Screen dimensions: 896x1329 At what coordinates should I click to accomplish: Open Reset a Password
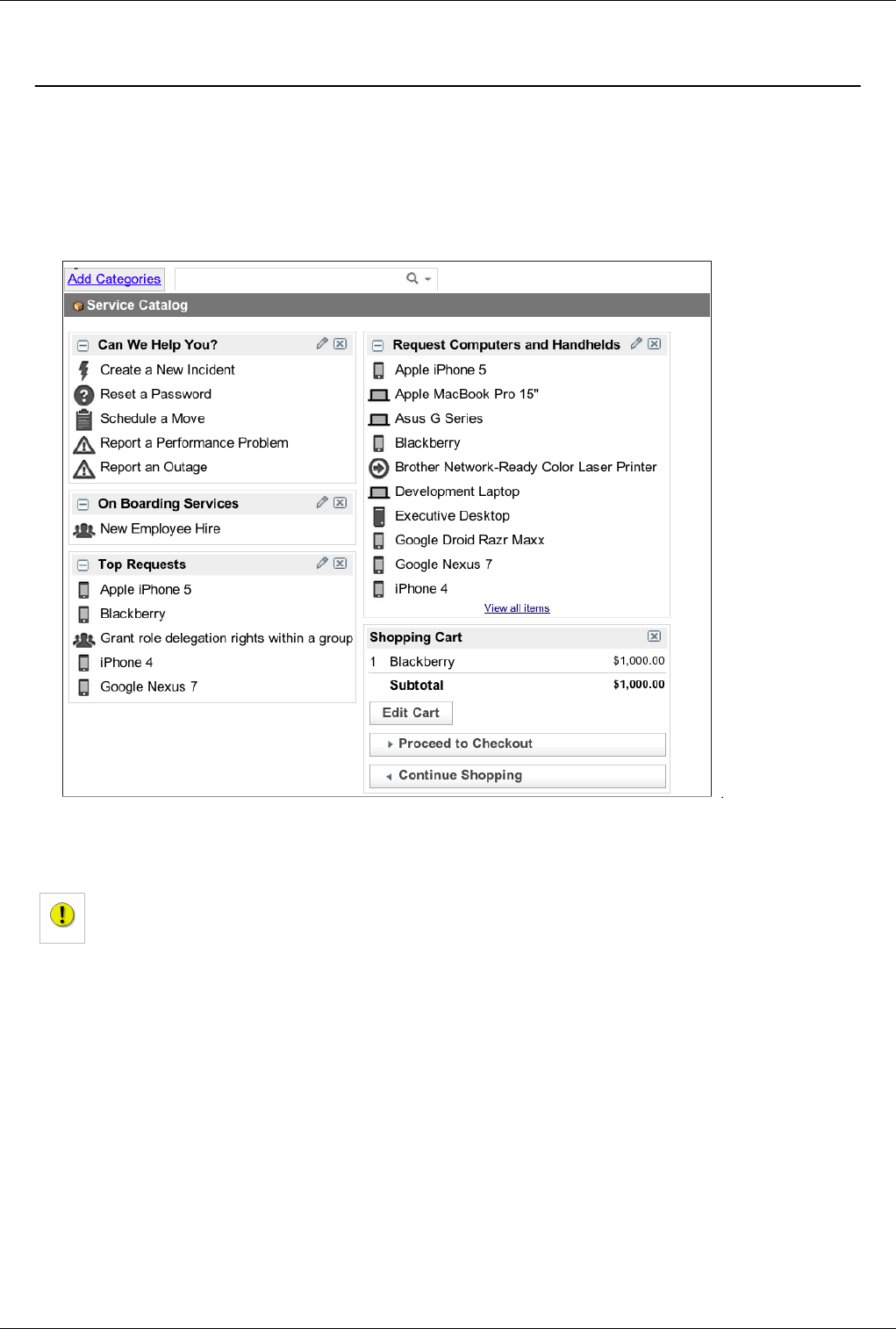(x=155, y=395)
